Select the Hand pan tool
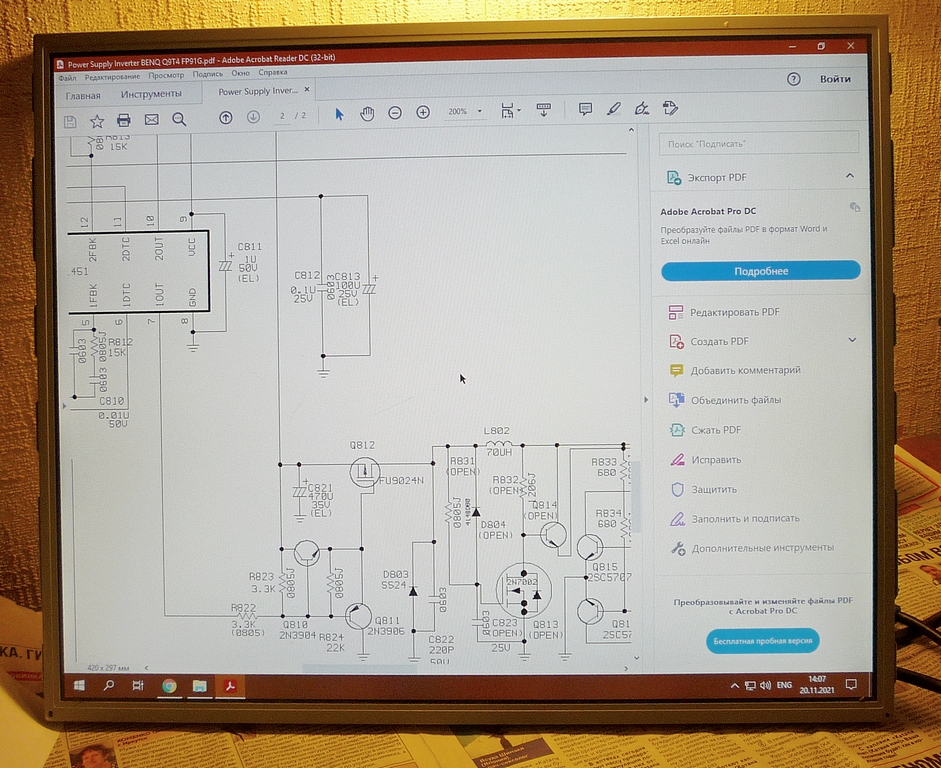The height and width of the screenshot is (768, 941). click(x=367, y=113)
